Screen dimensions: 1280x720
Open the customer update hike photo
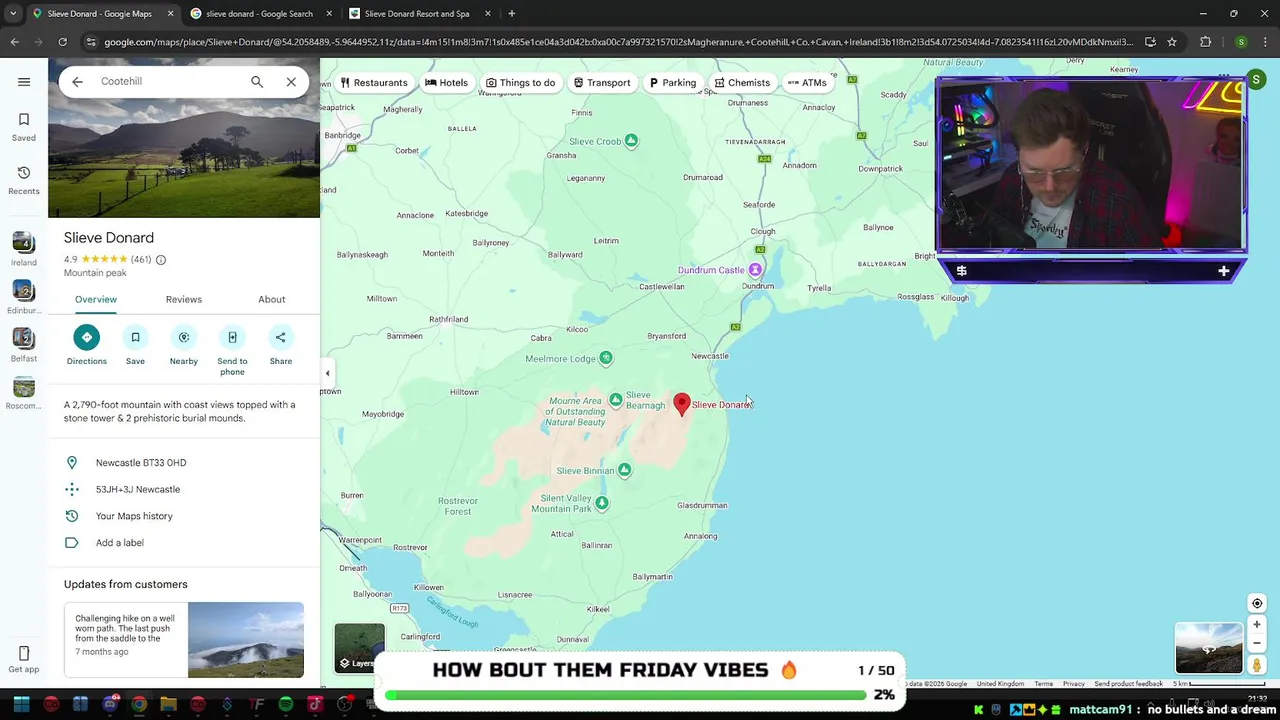(246, 640)
